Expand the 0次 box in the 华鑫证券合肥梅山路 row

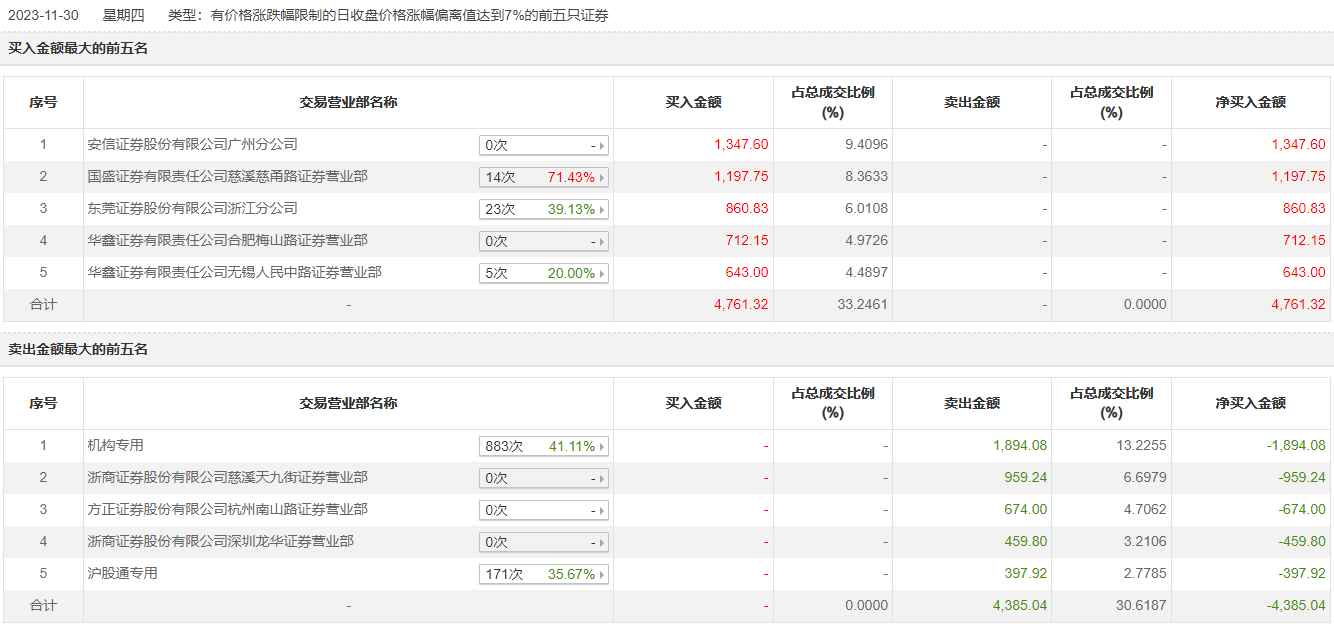click(x=544, y=242)
